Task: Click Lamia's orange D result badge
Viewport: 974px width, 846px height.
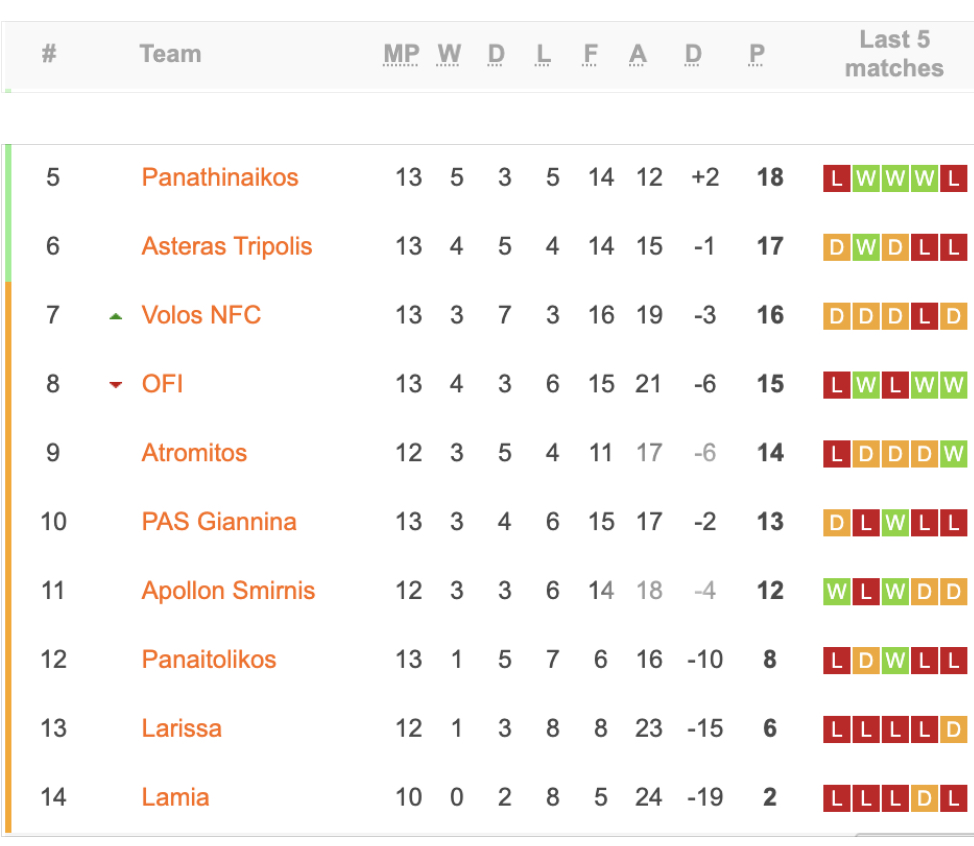Action: (x=924, y=798)
